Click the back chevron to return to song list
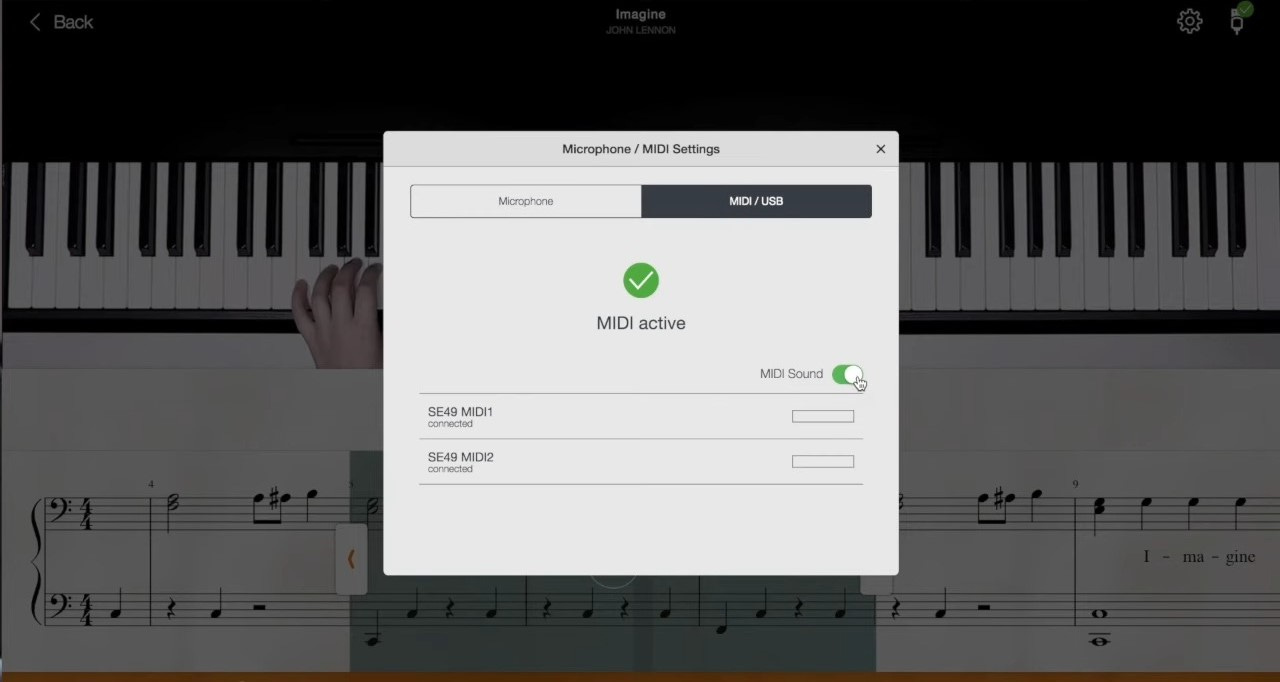Image resolution: width=1280 pixels, height=682 pixels. [35, 21]
